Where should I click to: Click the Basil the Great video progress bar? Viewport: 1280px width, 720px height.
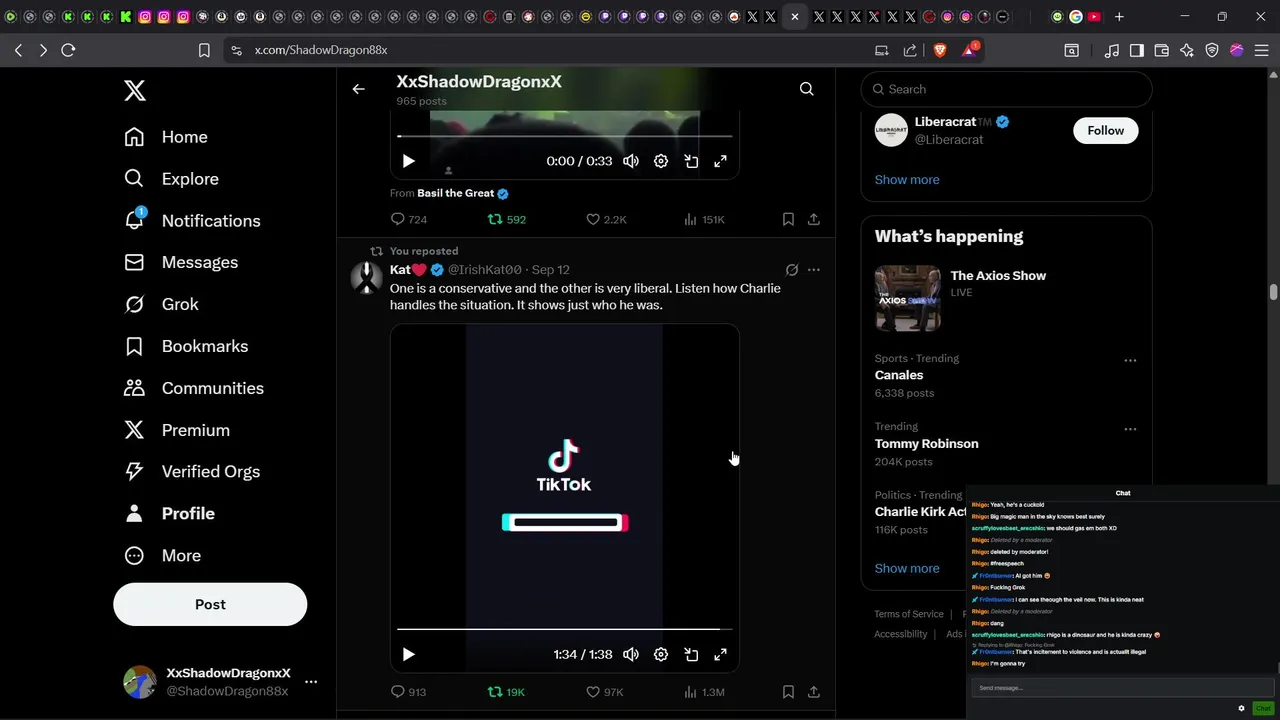[565, 136]
